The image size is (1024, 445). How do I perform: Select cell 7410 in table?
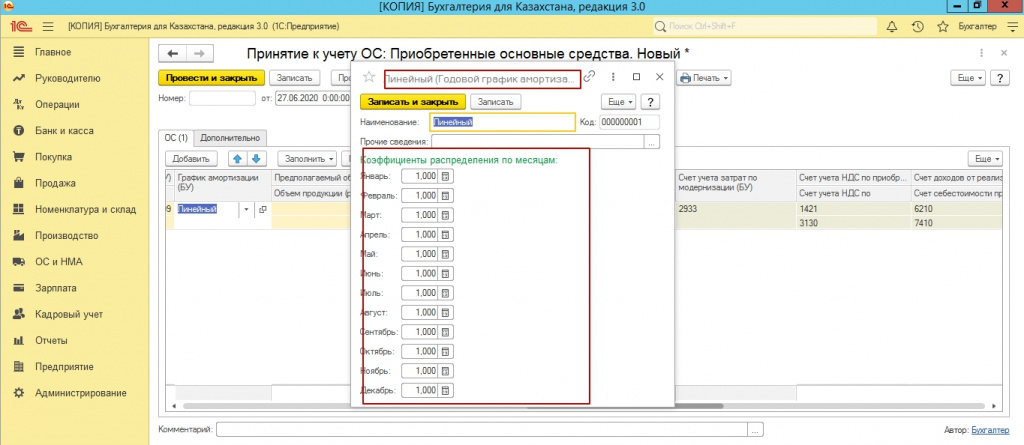click(957, 223)
